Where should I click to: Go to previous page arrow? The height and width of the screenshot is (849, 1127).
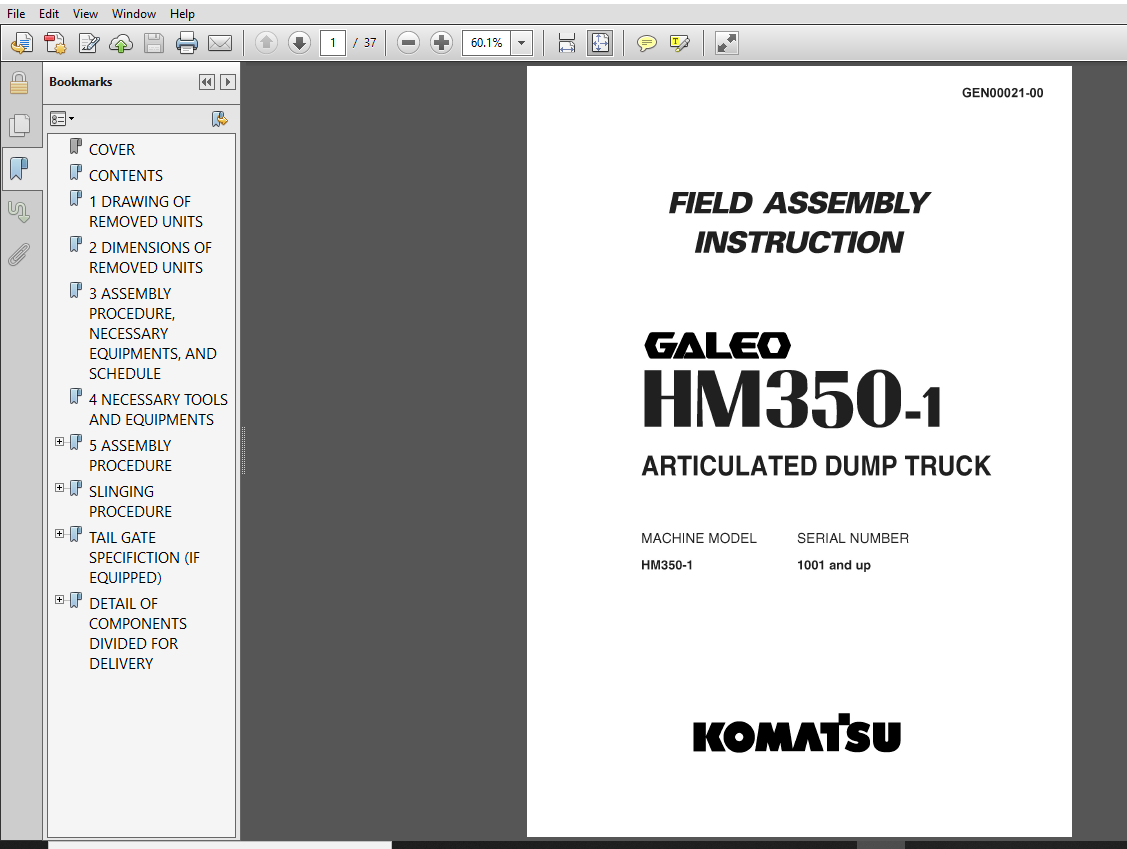(266, 43)
